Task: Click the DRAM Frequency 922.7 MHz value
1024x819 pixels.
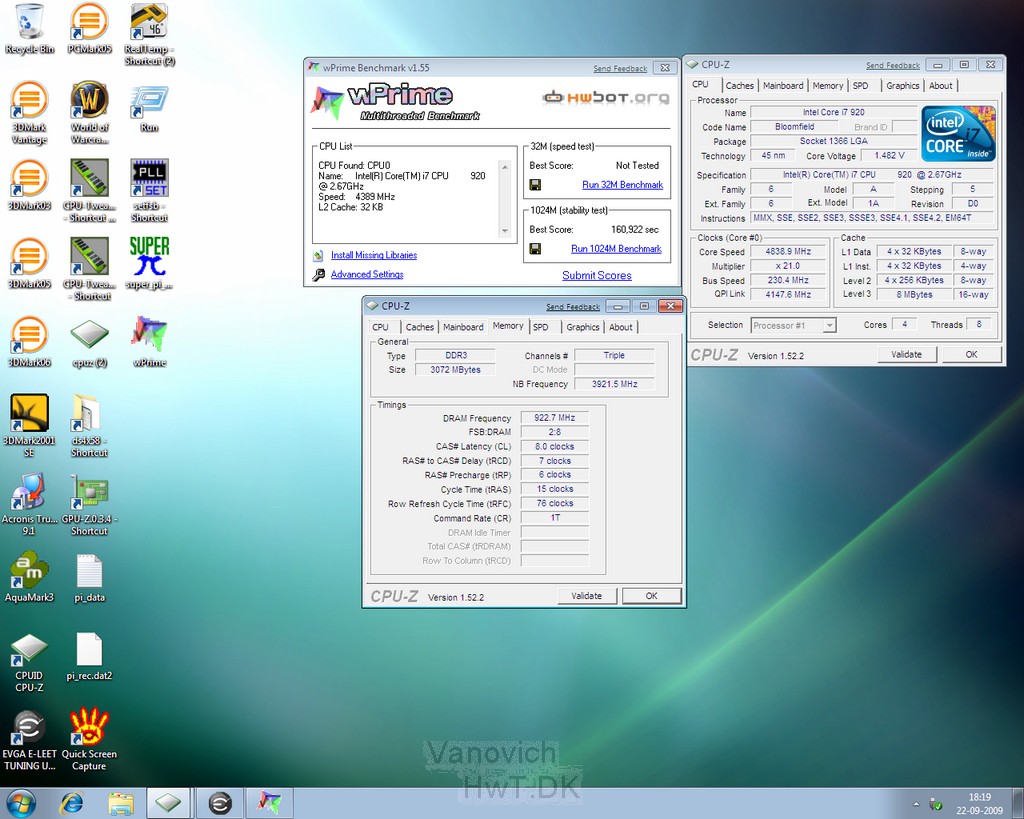Action: tap(554, 418)
